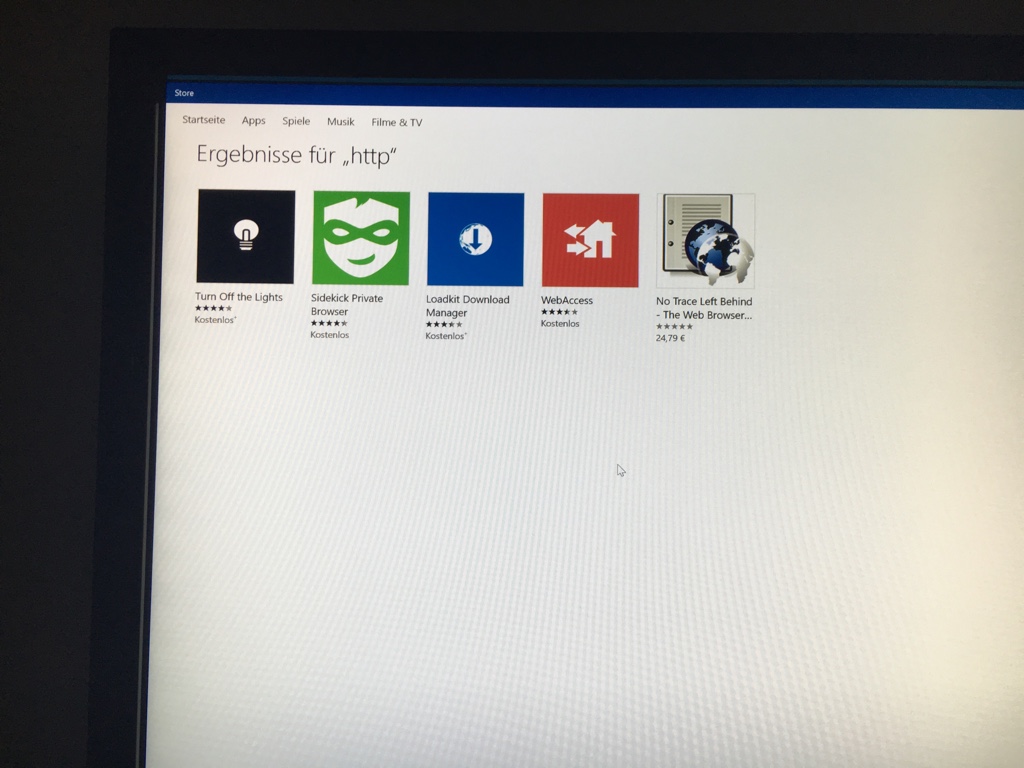The height and width of the screenshot is (768, 1024).
Task: Open the Sidekick Private Browser green mask tile
Action: click(361, 238)
